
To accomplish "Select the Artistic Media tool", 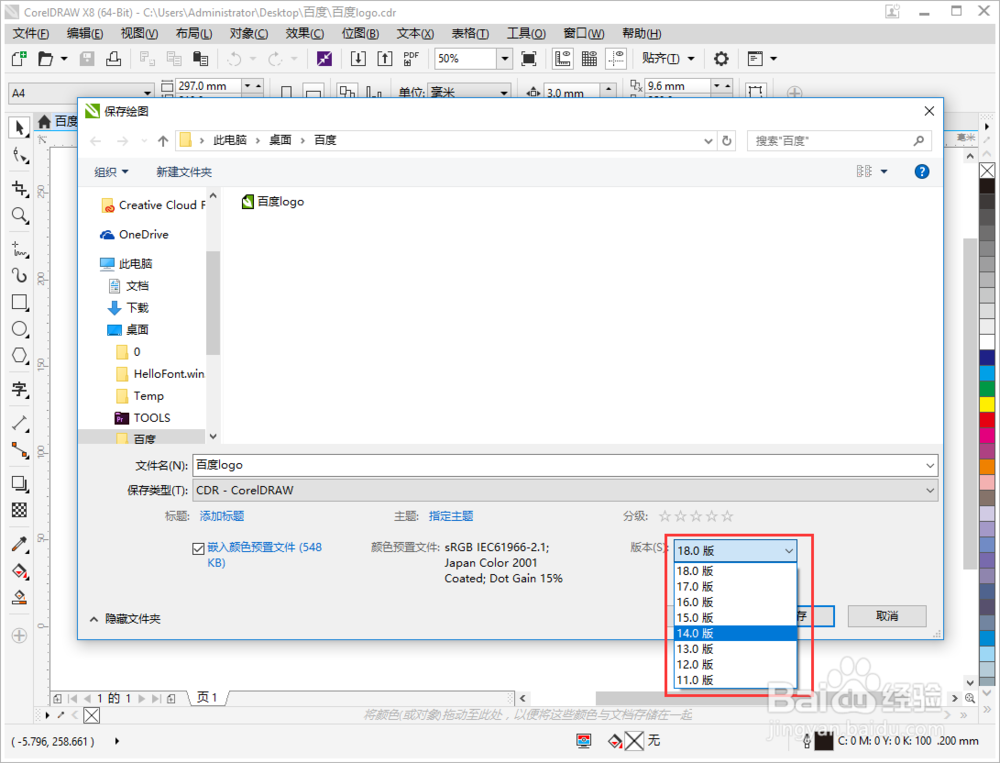I will point(19,275).
